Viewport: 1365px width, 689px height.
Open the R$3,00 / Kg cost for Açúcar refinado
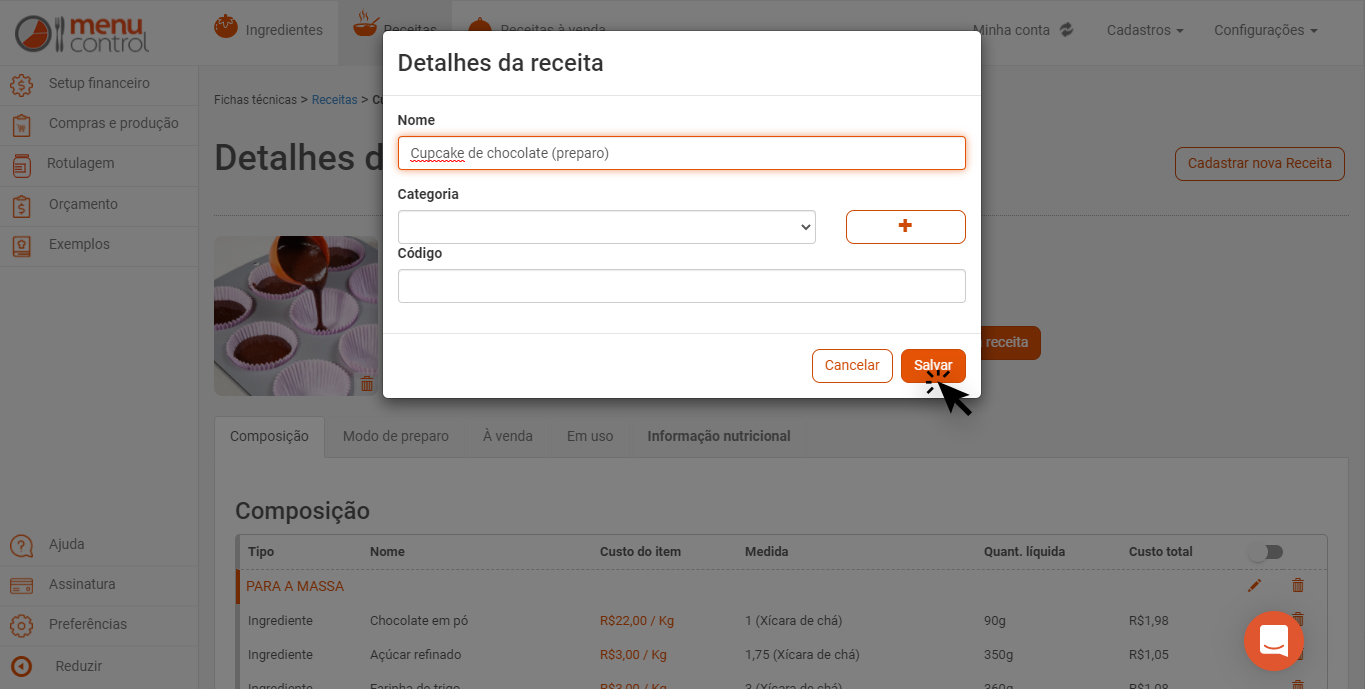[x=633, y=655]
